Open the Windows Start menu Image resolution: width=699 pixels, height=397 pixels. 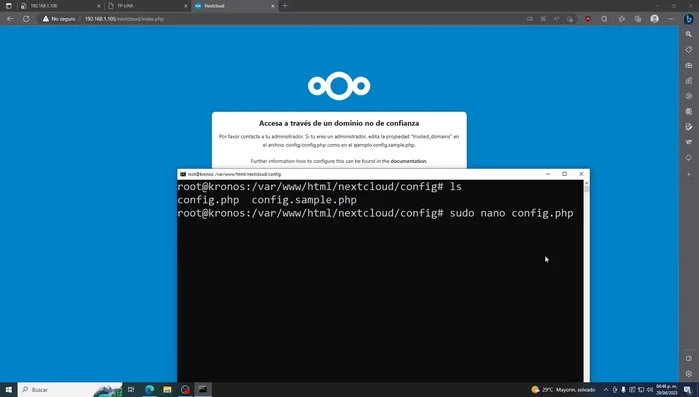coord(8,389)
